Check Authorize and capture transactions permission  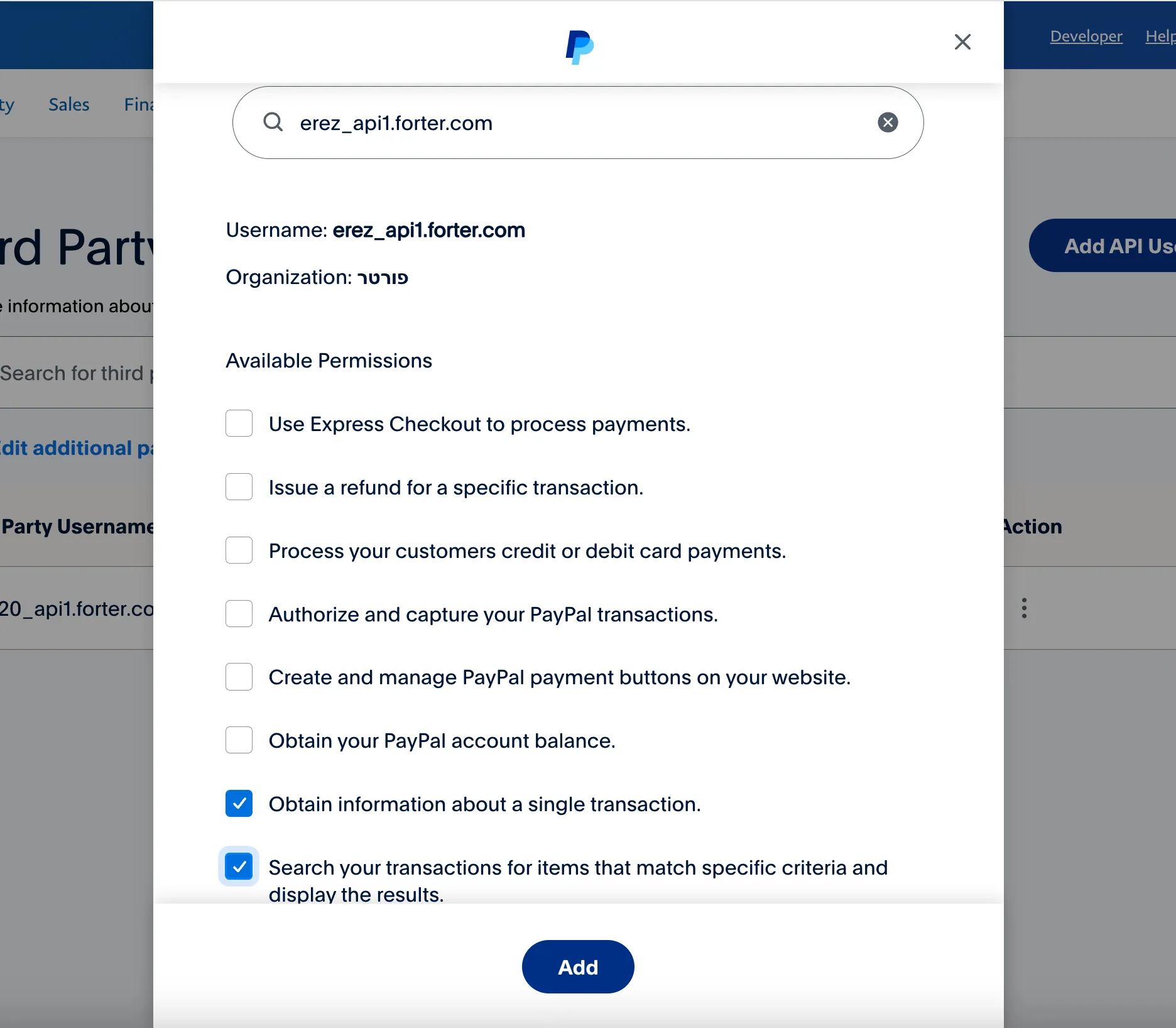[239, 614]
